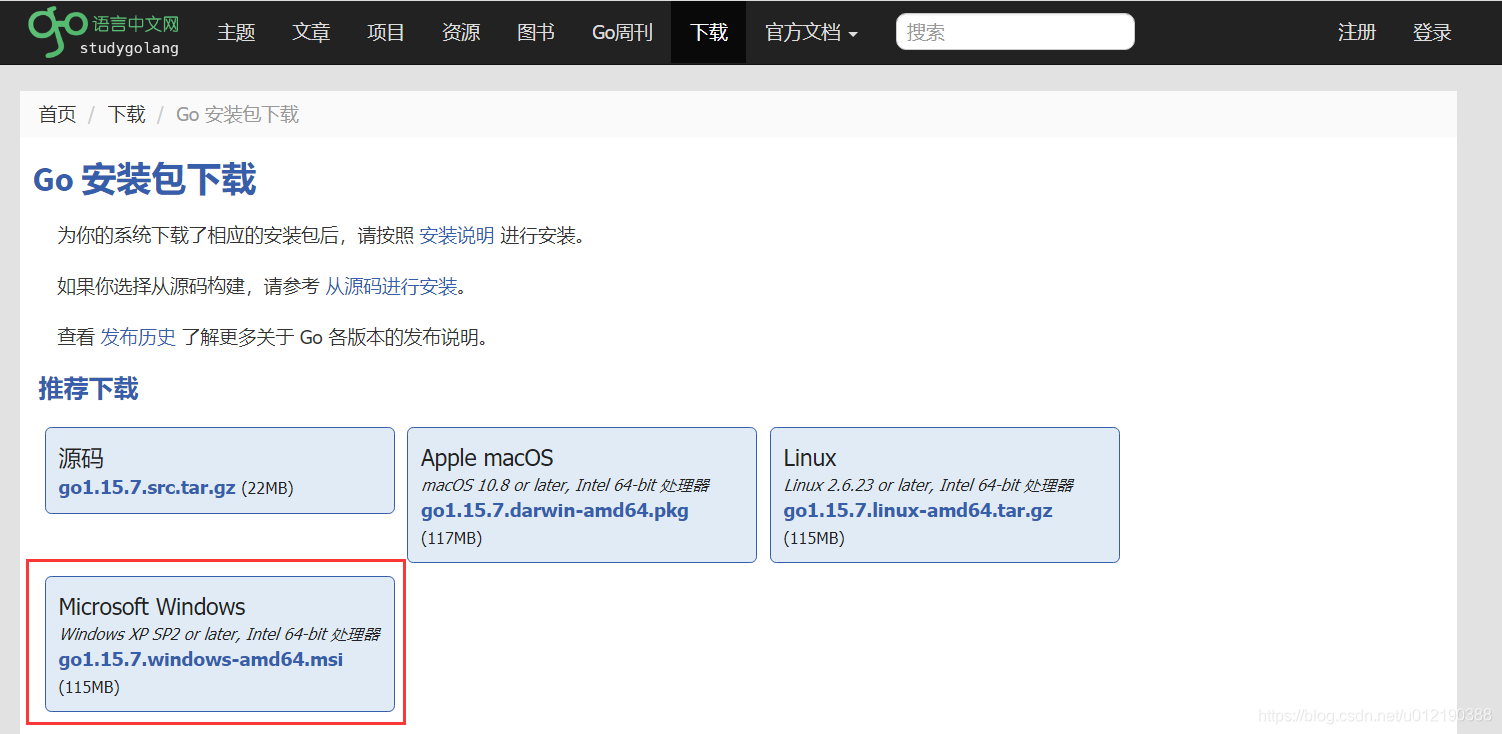Download go1.15.7.linux-amd64.tar.gz for Linux
Screen dimensions: 1502x734
(918, 510)
